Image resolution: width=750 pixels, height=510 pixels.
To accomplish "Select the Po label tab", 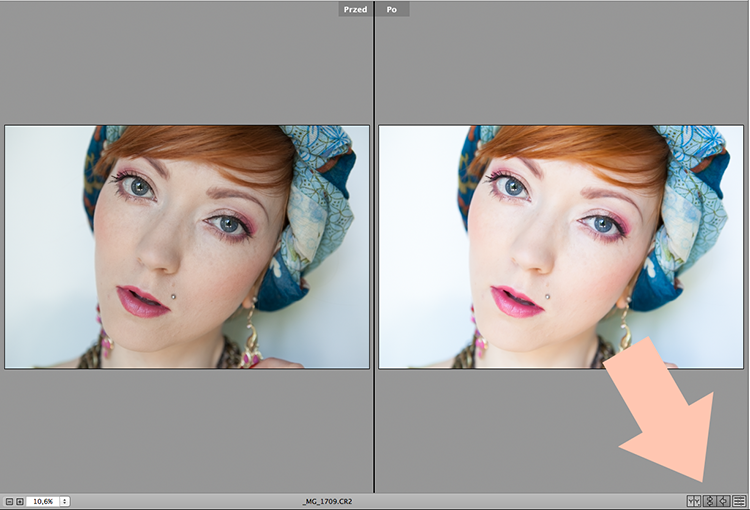I will (x=392, y=9).
